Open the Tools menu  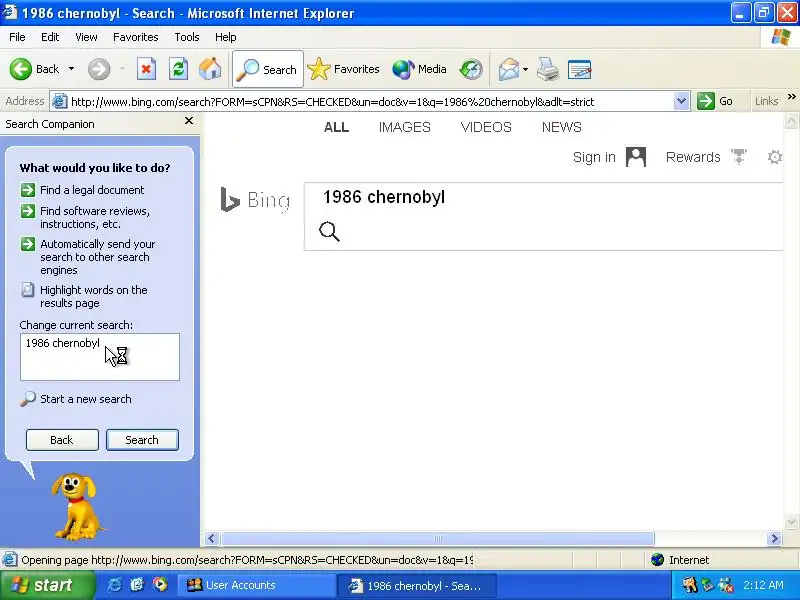pos(187,37)
